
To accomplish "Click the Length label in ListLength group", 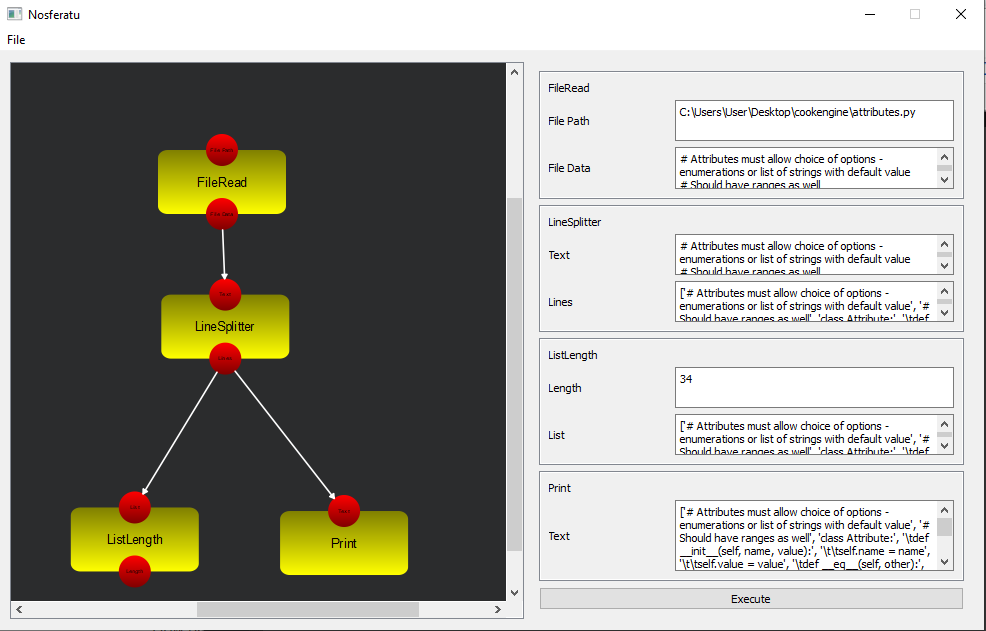I will 564,388.
